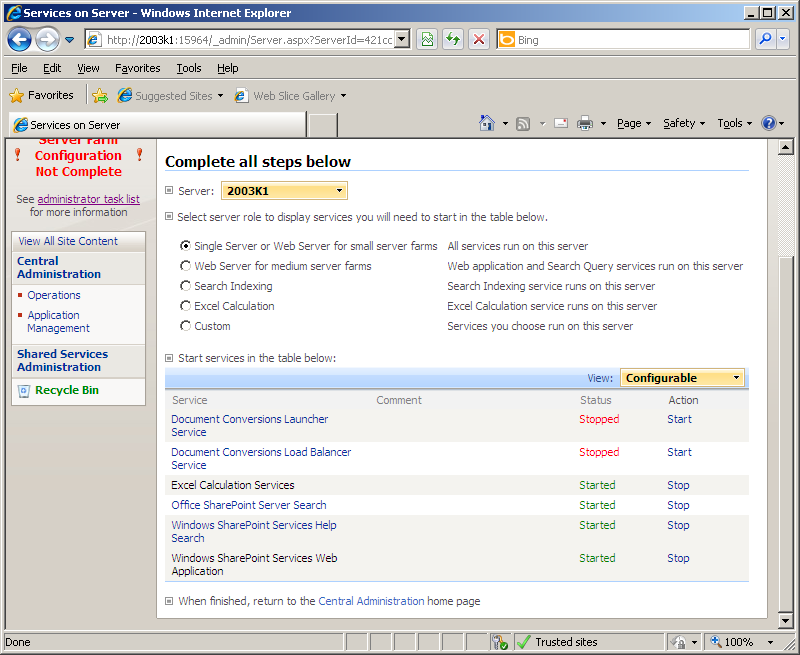This screenshot has height=655, width=800.
Task: Click the zoom magnifier icon in status bar
Action: 716,641
